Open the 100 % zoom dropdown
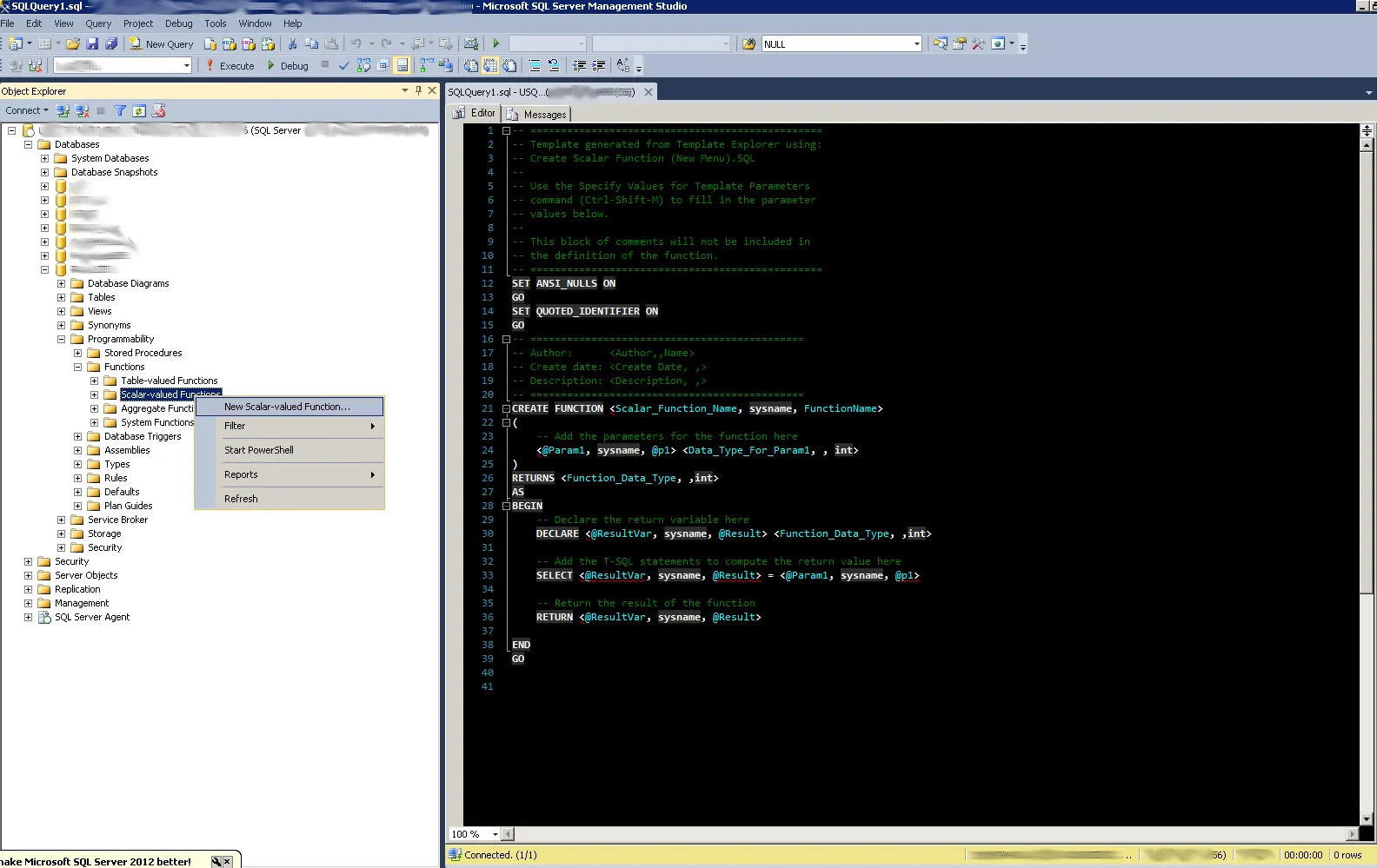Screen dimensions: 1377x868 (x=496, y=834)
